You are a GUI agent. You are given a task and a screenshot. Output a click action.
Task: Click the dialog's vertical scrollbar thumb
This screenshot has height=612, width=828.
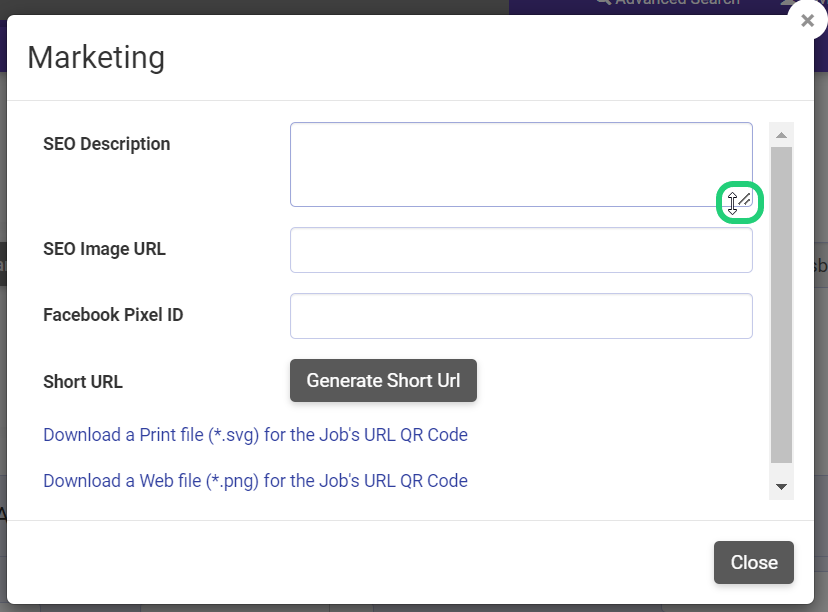click(x=782, y=305)
